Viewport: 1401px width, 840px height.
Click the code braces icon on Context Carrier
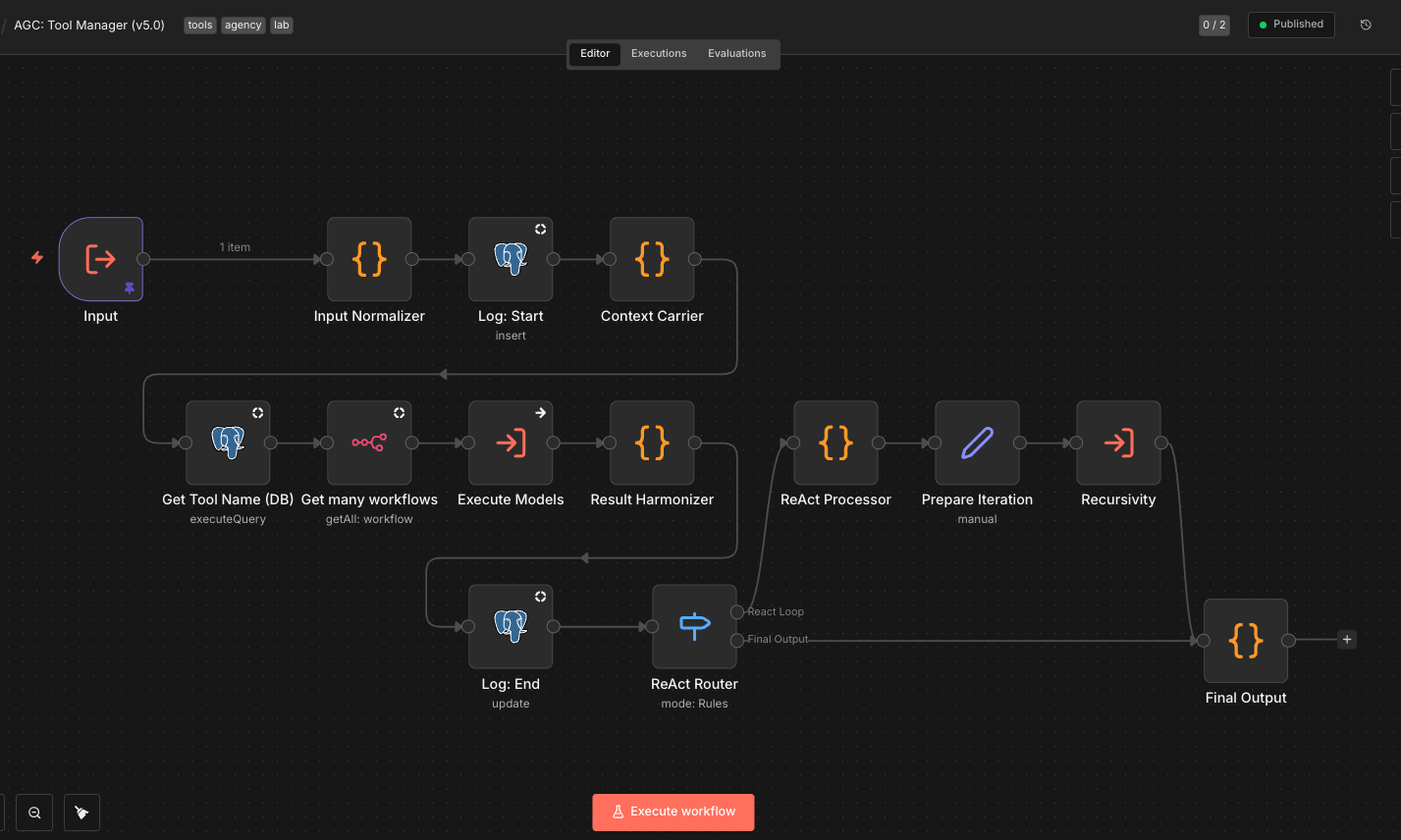point(652,258)
